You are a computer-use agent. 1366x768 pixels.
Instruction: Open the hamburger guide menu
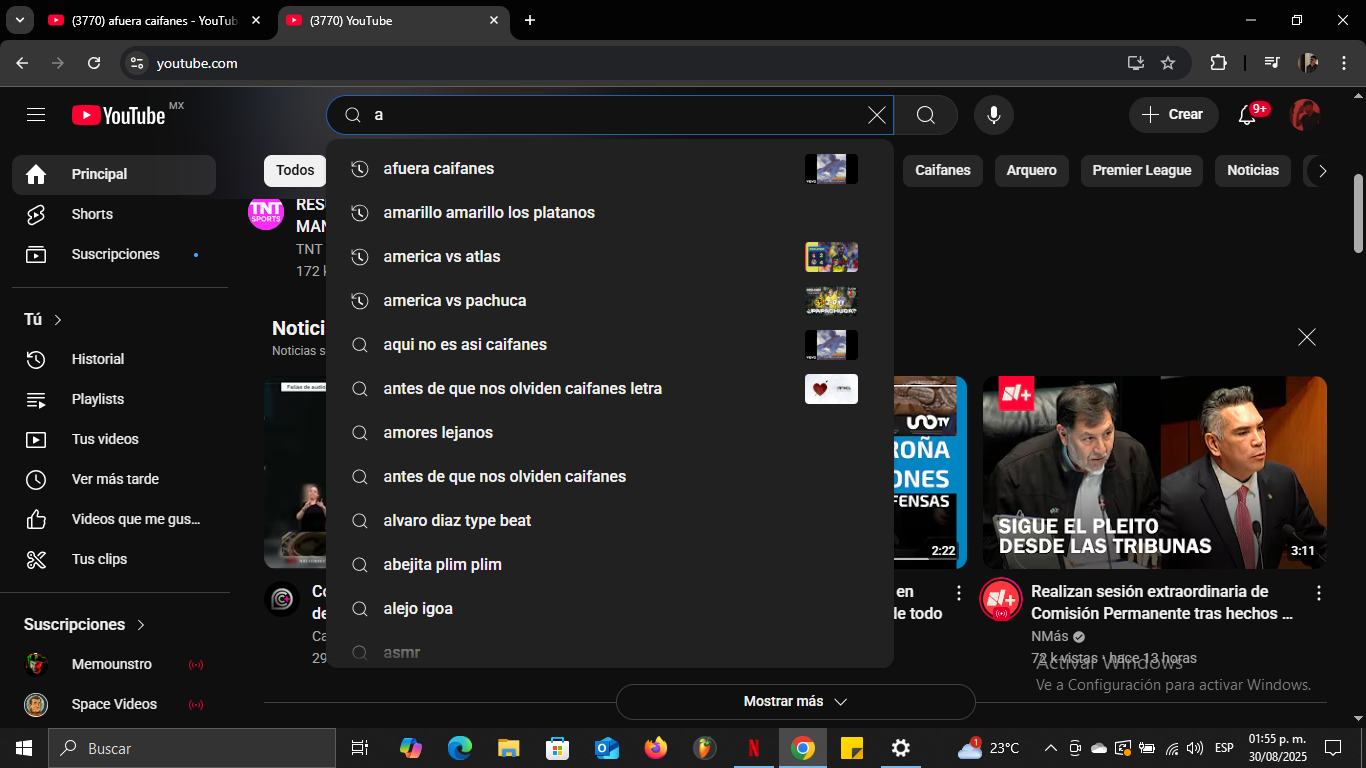(36, 115)
